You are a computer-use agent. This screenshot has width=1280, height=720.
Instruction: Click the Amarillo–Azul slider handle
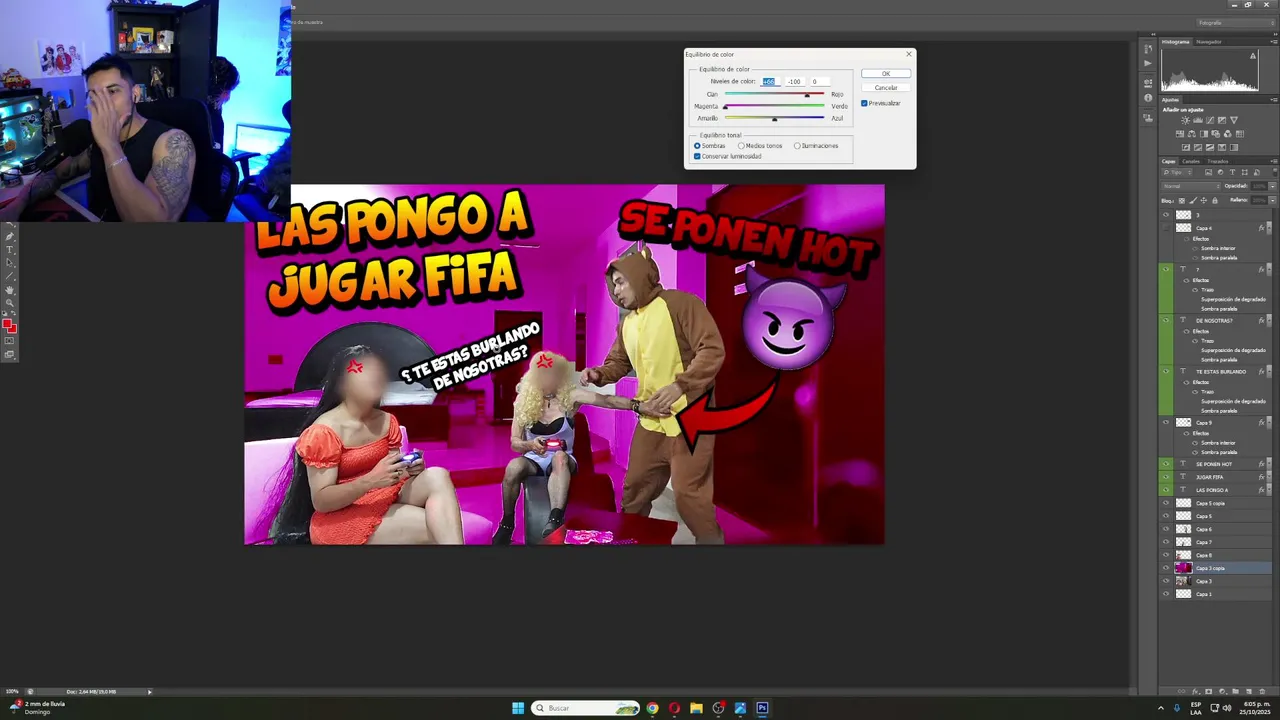pos(774,119)
